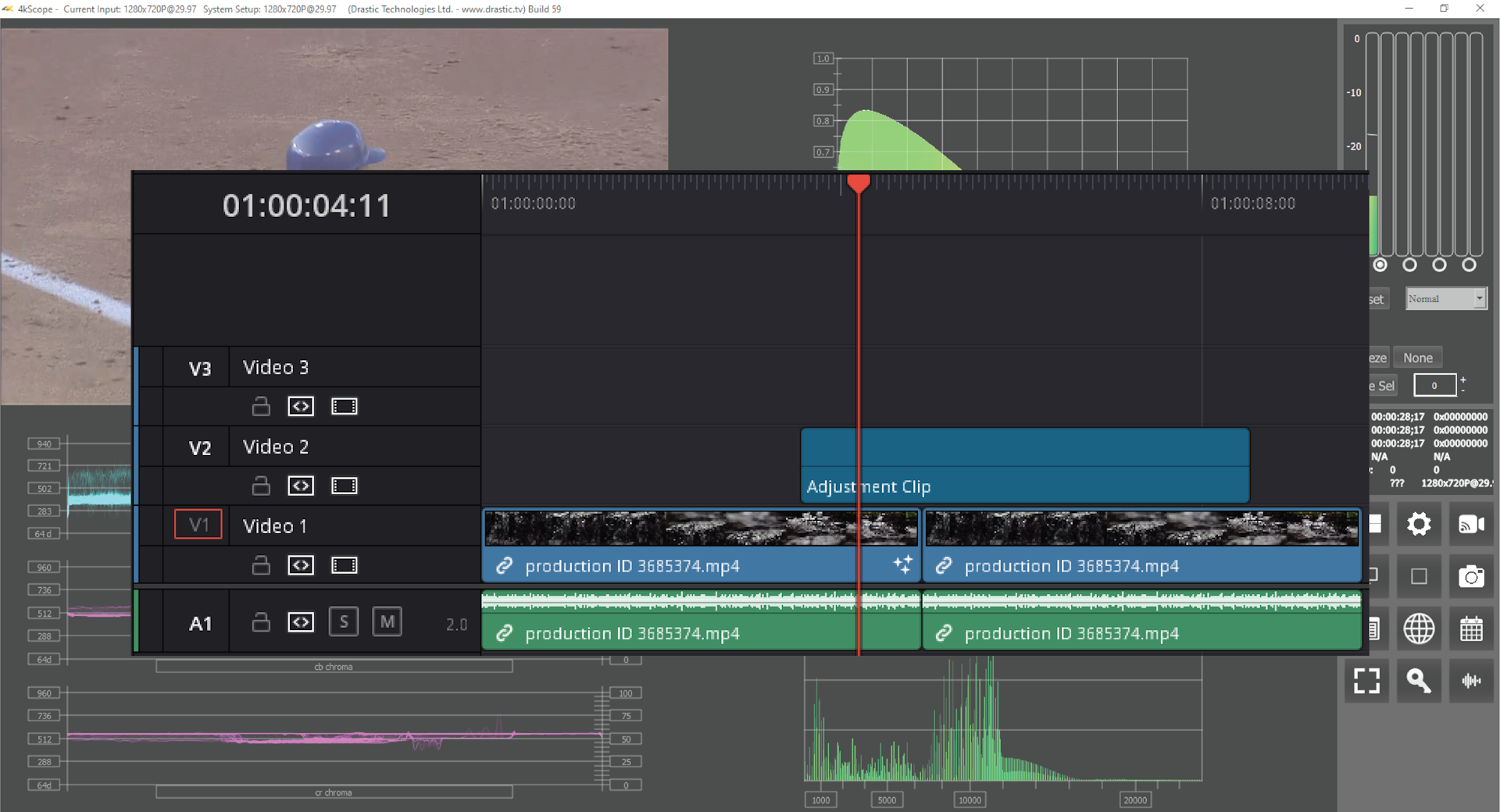Click the Video 2 track name
Screen dimensions: 1500x812
coord(276,447)
